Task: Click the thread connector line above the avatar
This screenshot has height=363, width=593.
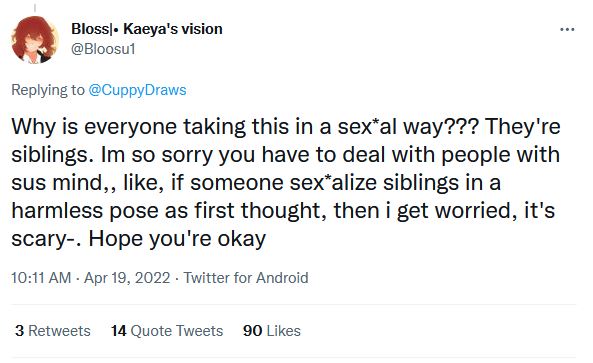Action: (x=35, y=8)
